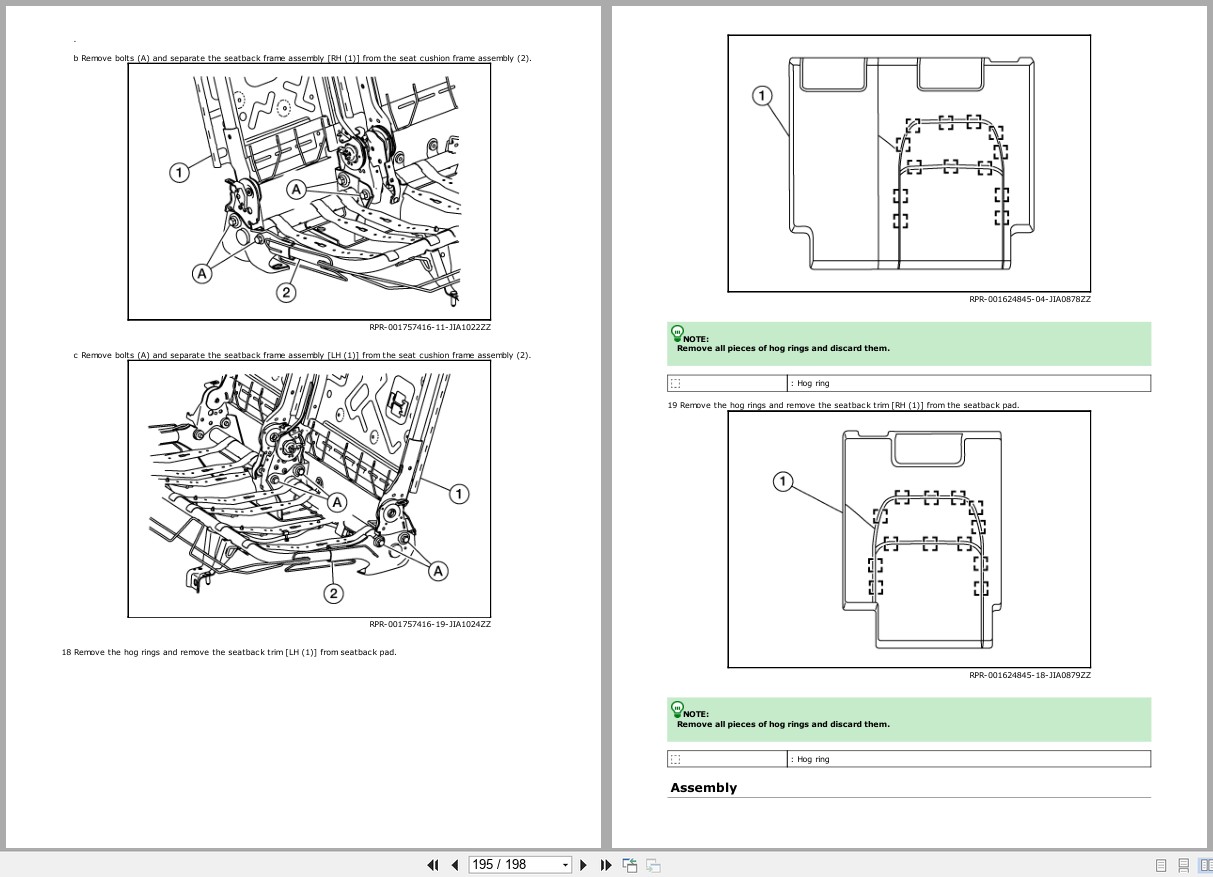Click the Assembly section heading
The image size is (1213, 877).
[x=703, y=788]
